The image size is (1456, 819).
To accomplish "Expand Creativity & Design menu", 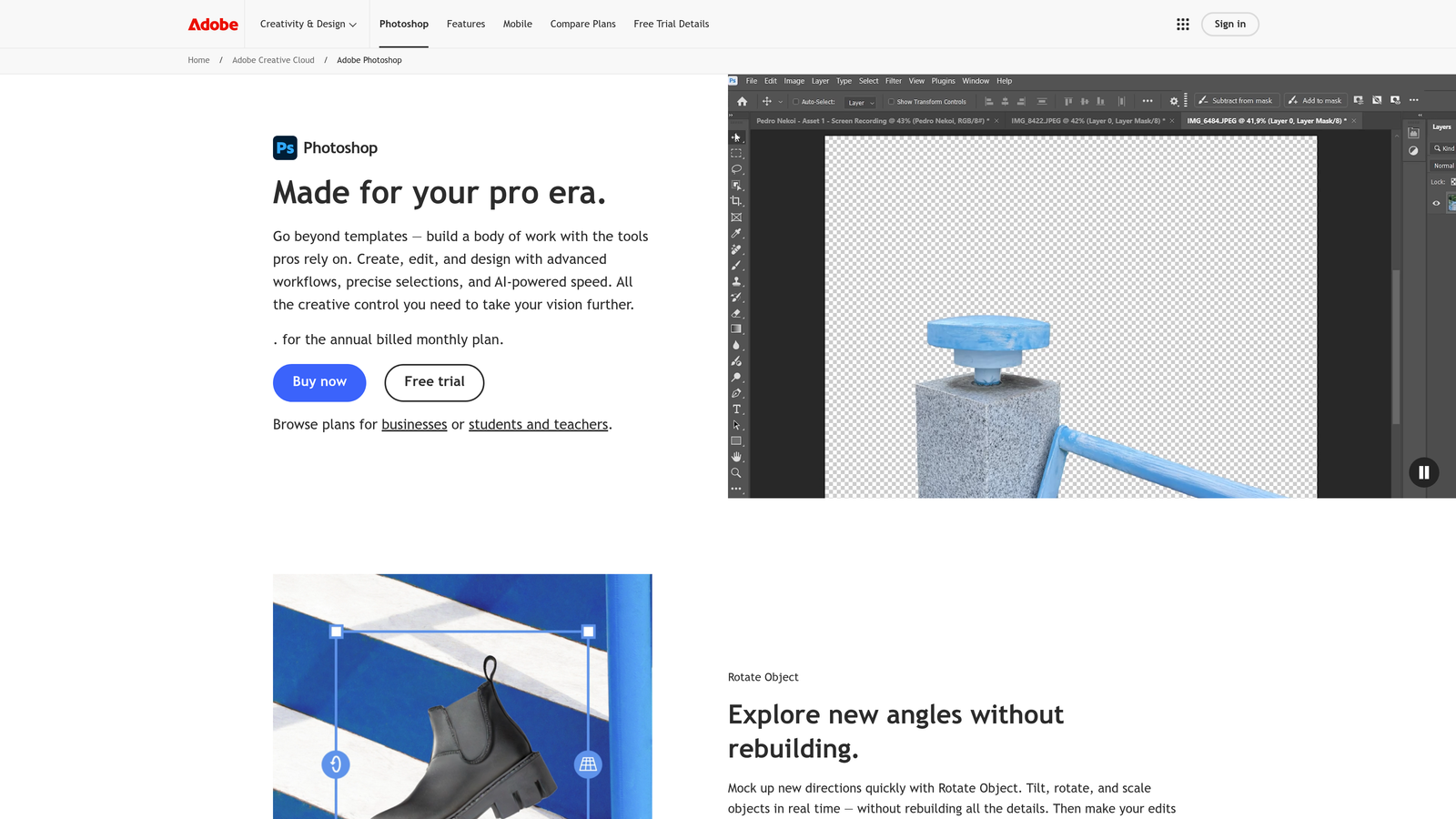I will tap(308, 25).
